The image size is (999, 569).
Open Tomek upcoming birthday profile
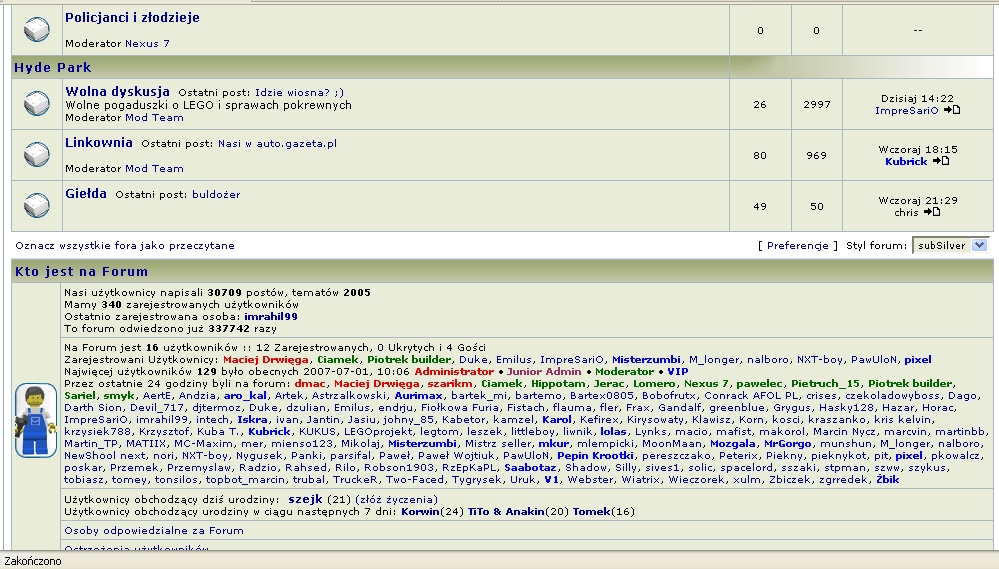[x=591, y=512]
